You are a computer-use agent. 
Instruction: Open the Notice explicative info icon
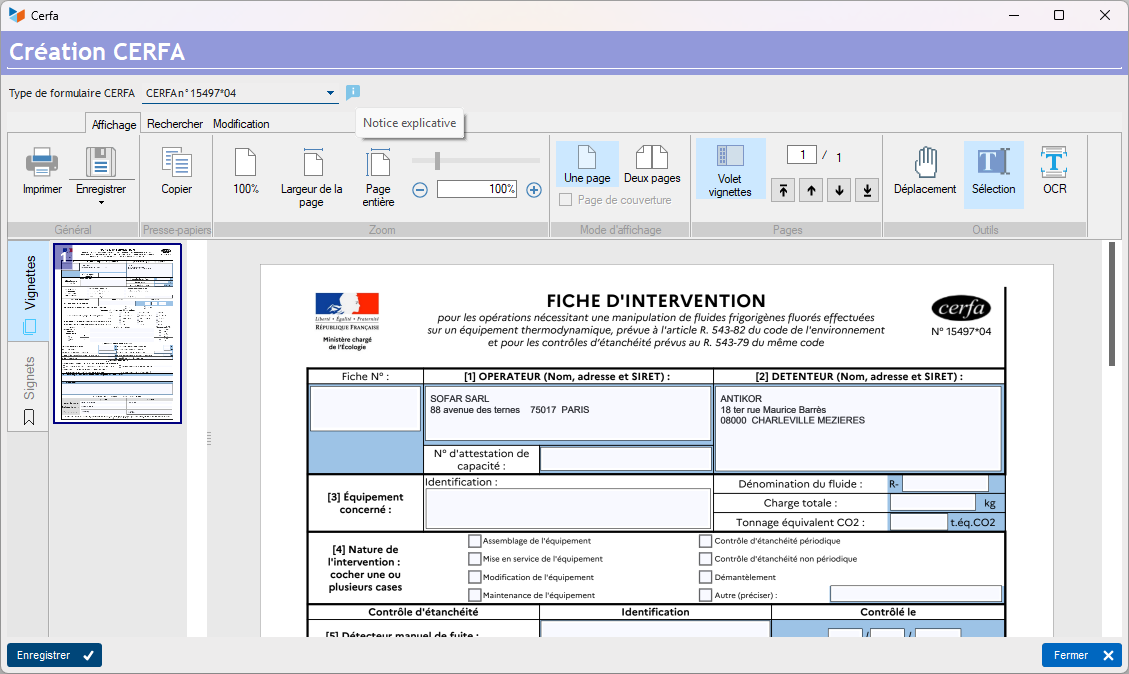click(x=352, y=92)
